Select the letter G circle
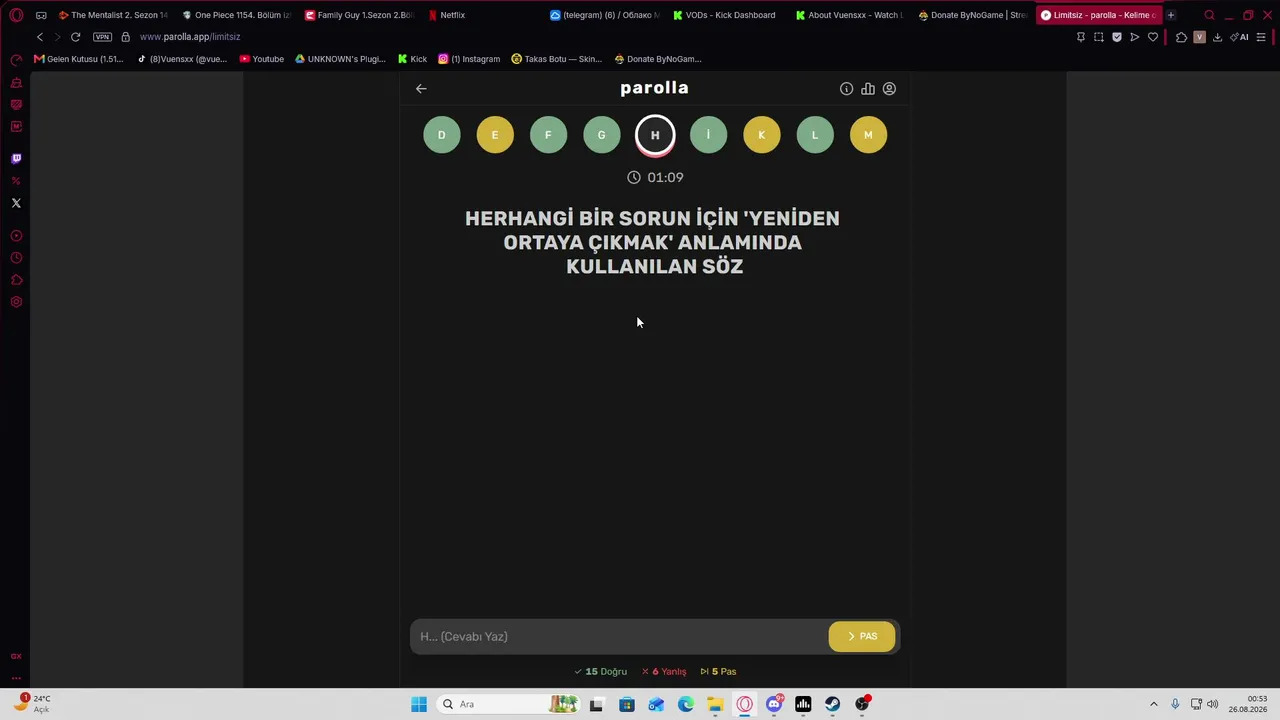This screenshot has height=720, width=1280. (601, 135)
